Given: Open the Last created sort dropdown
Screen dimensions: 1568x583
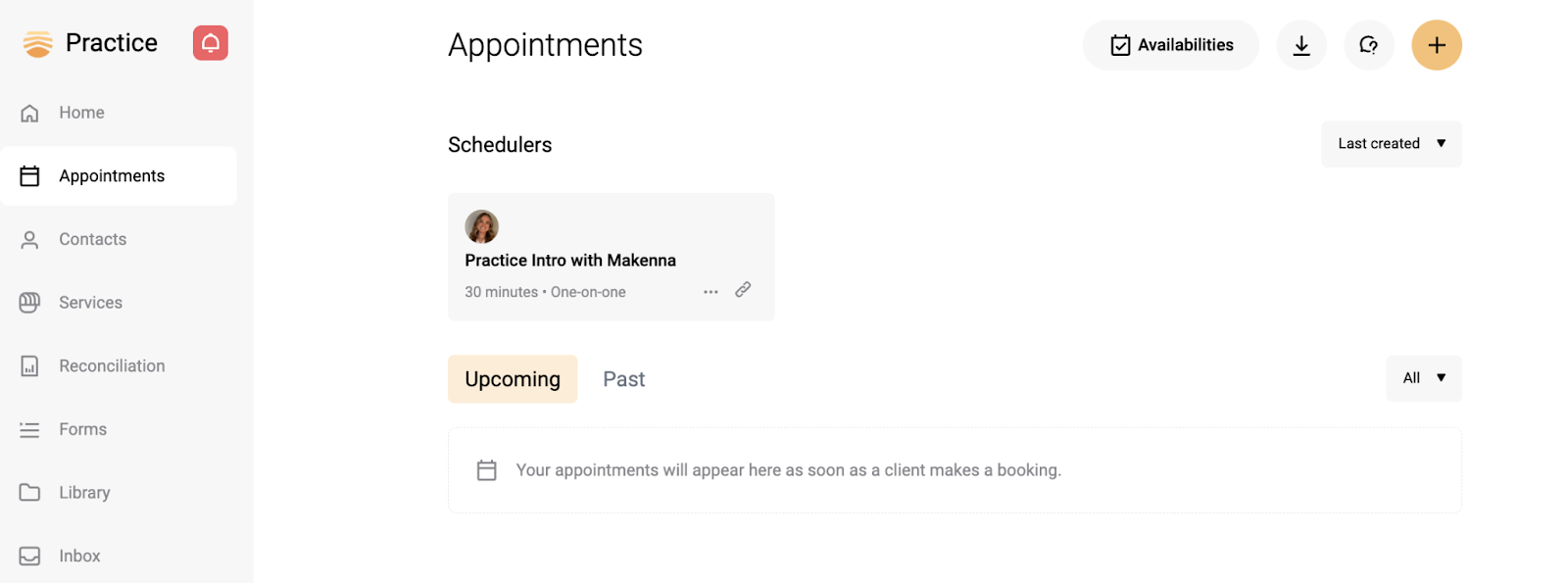Looking at the screenshot, I should tap(1392, 144).
